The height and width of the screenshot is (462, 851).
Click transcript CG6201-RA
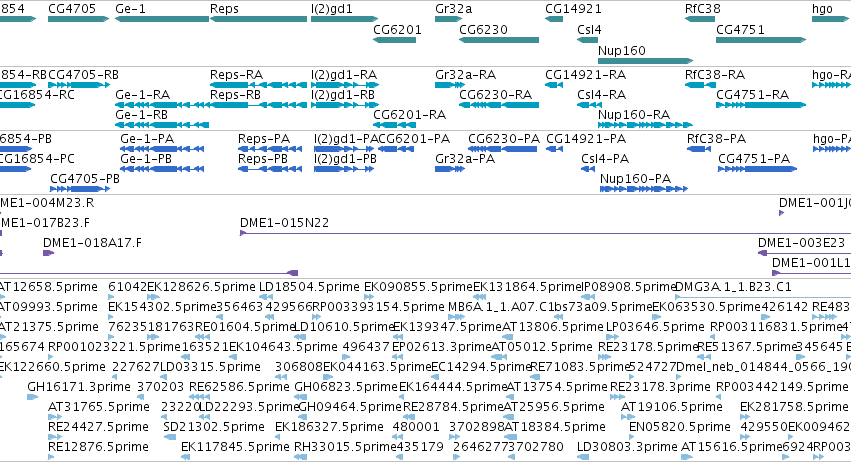395,125
